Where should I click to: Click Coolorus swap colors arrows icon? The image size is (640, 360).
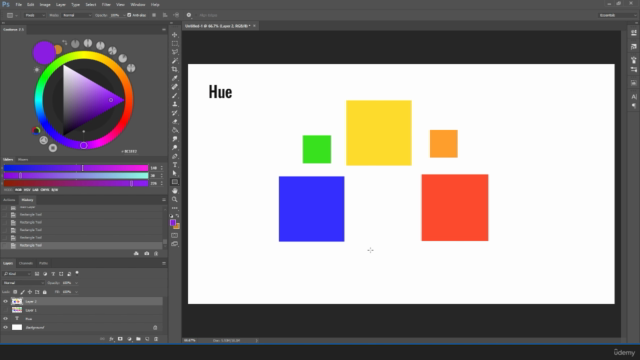(64, 42)
